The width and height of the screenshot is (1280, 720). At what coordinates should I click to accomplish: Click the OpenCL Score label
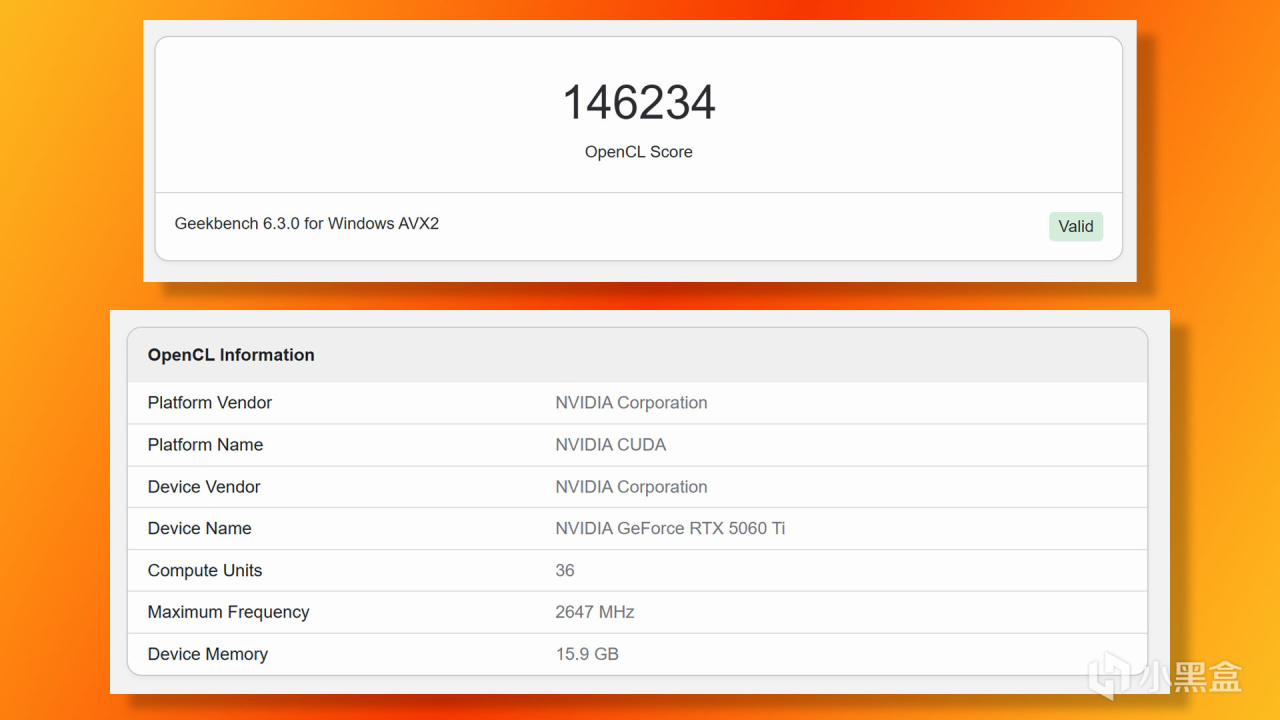[639, 152]
